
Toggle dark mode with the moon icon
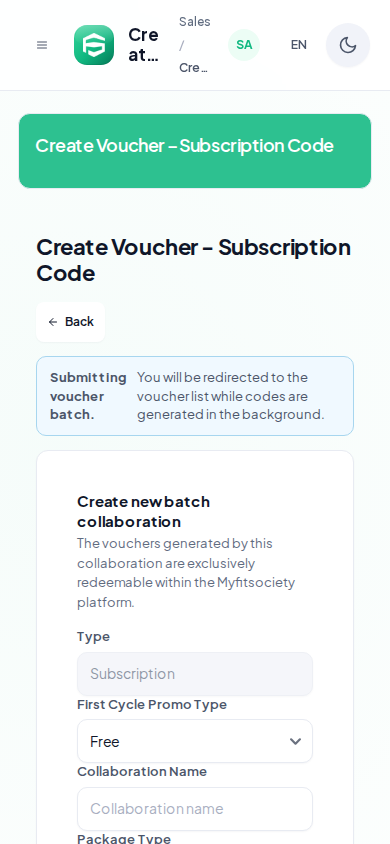[x=348, y=45]
